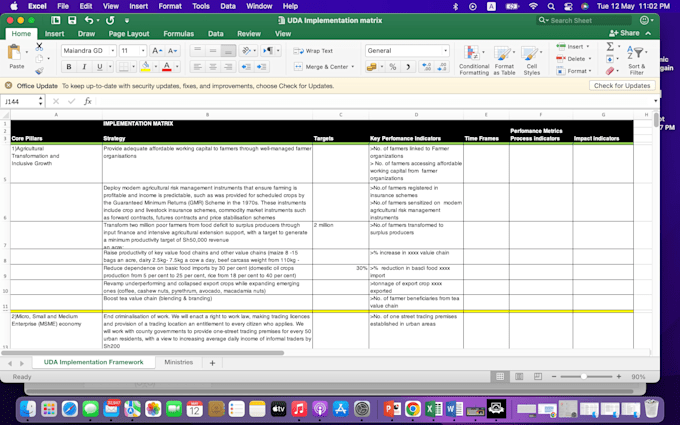Toggle Italic formatting
This screenshot has width=680, height=425.
(x=84, y=67)
